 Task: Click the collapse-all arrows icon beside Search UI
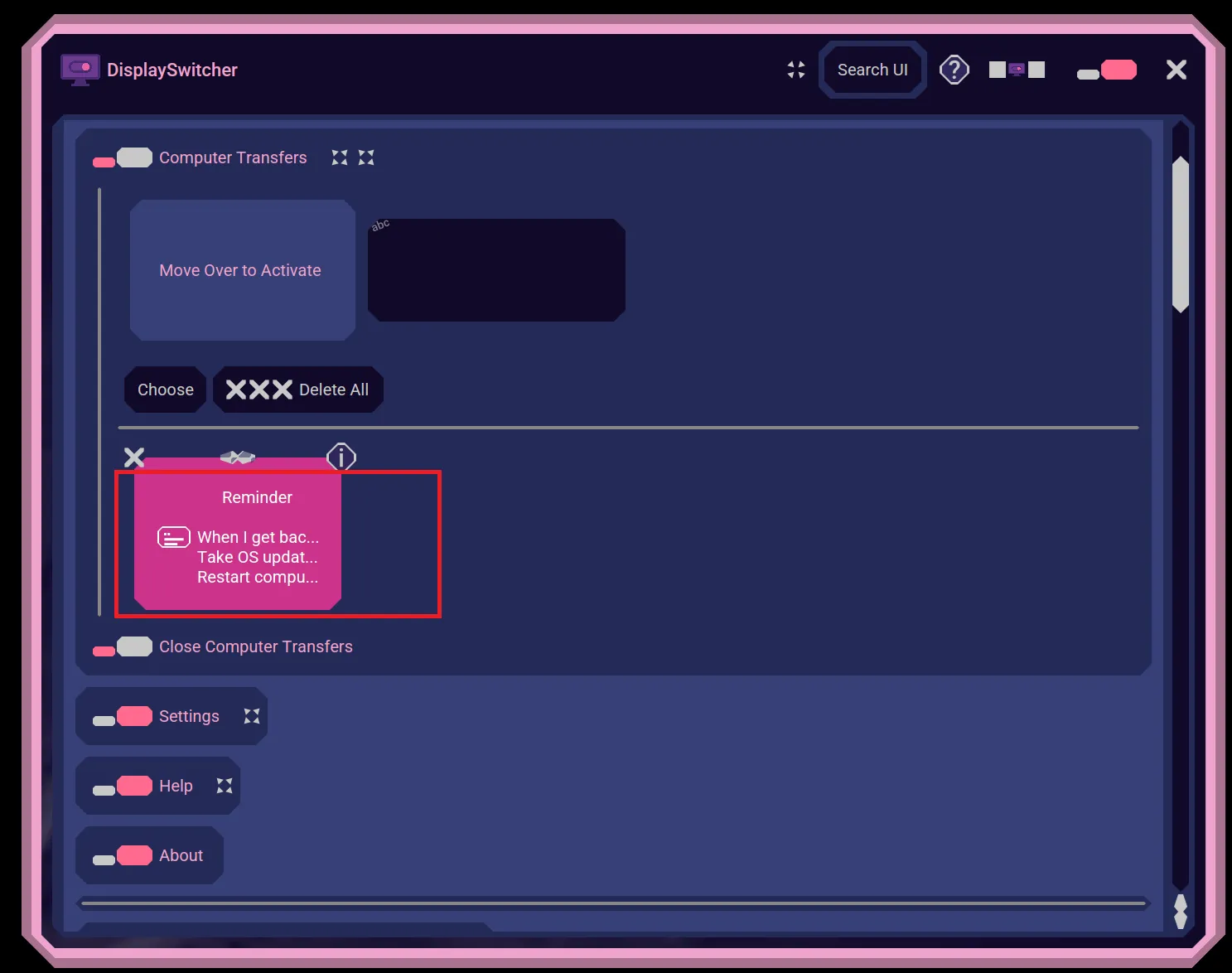coord(796,70)
